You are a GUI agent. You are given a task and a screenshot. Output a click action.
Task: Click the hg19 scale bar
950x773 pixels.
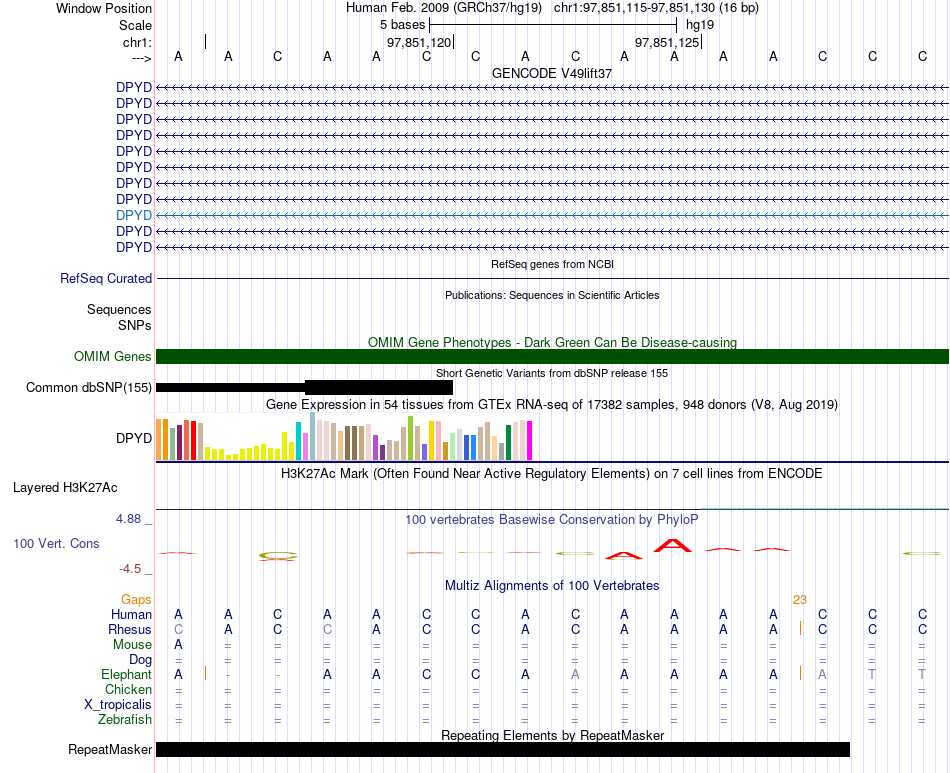(553, 25)
